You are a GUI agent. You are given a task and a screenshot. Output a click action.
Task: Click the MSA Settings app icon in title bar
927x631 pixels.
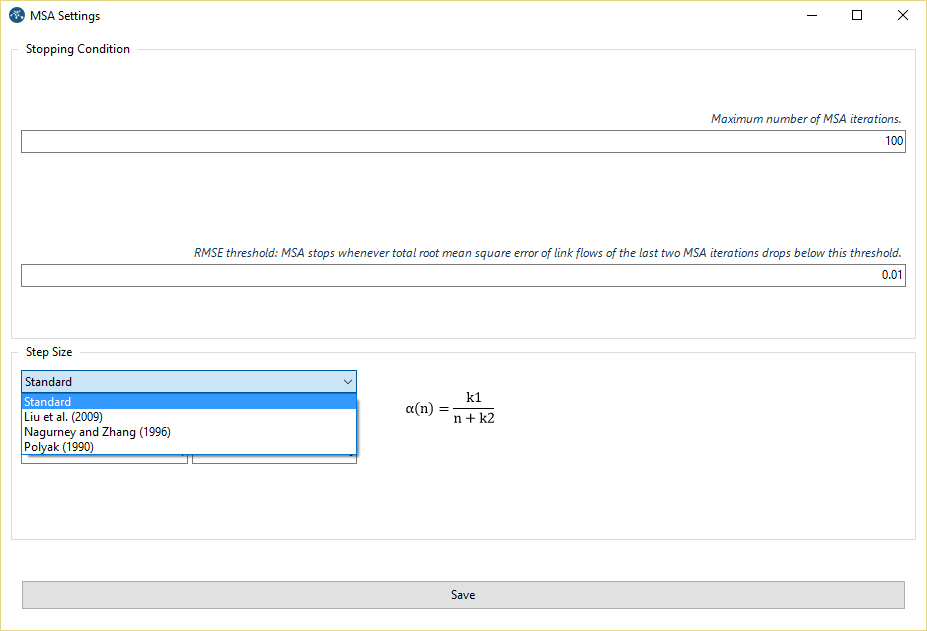16,16
